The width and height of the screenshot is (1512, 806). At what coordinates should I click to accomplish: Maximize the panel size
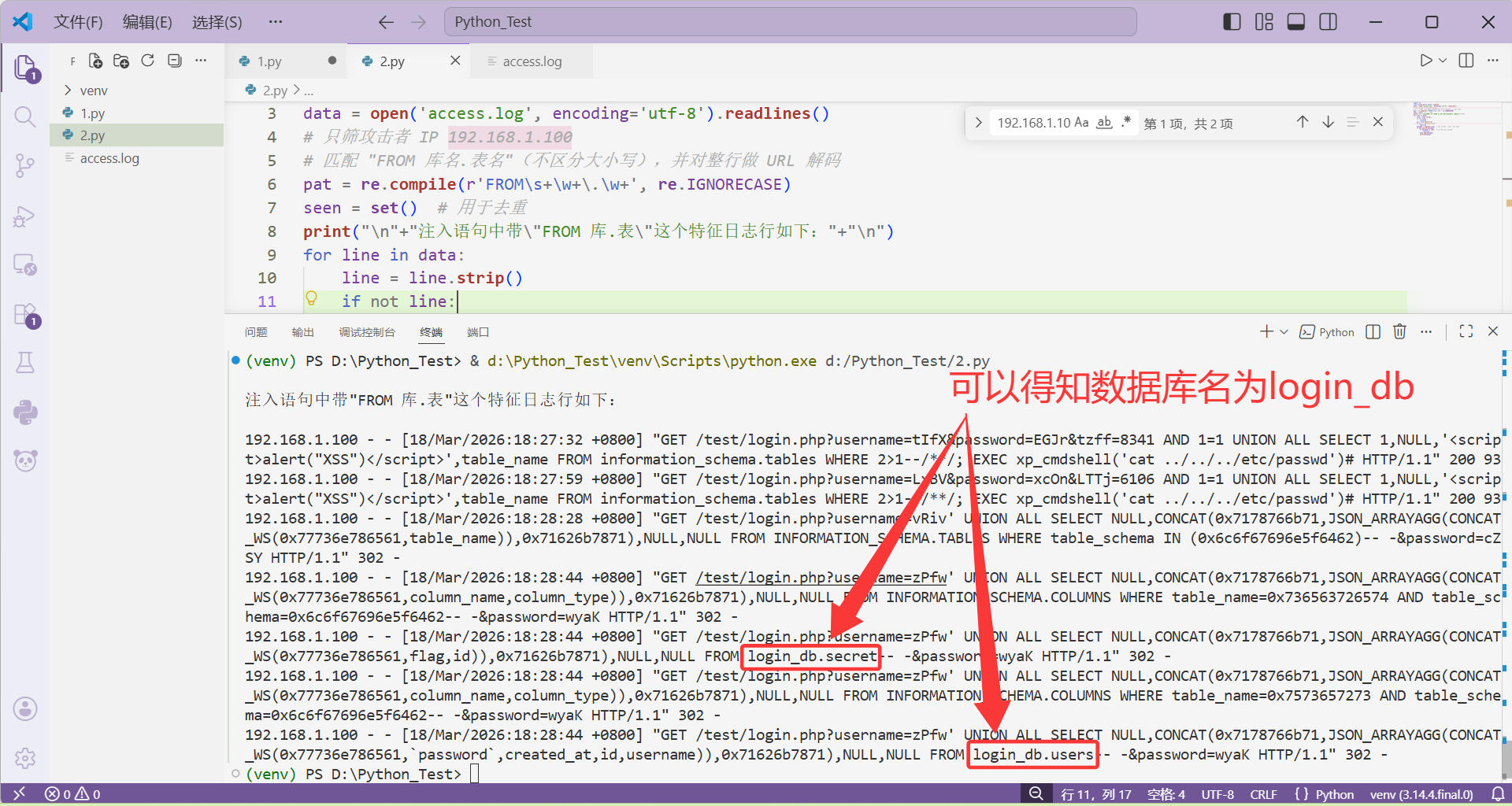point(1466,331)
